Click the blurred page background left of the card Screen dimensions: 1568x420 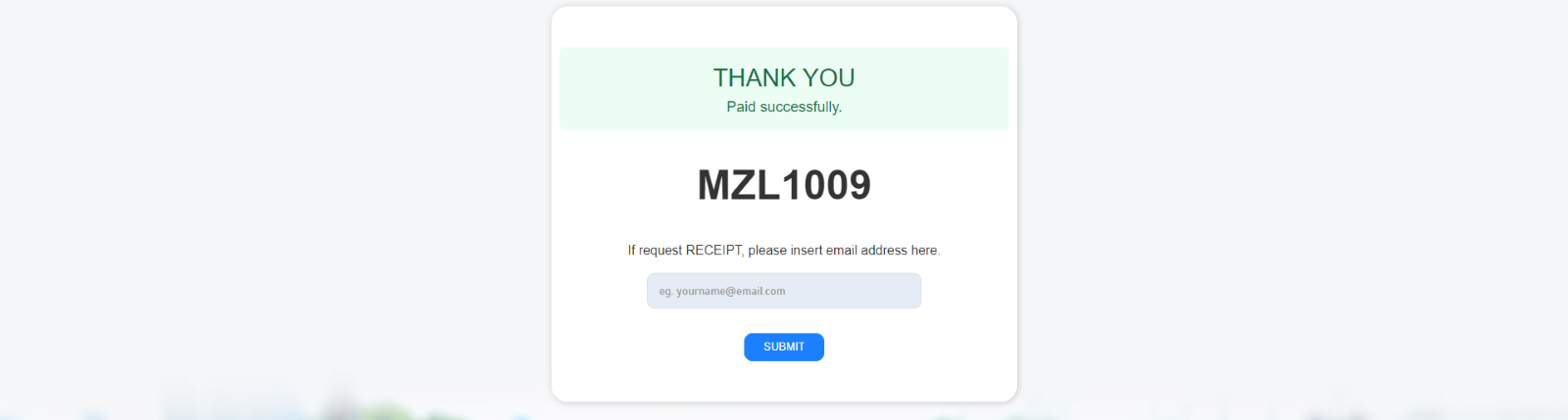tap(274, 196)
